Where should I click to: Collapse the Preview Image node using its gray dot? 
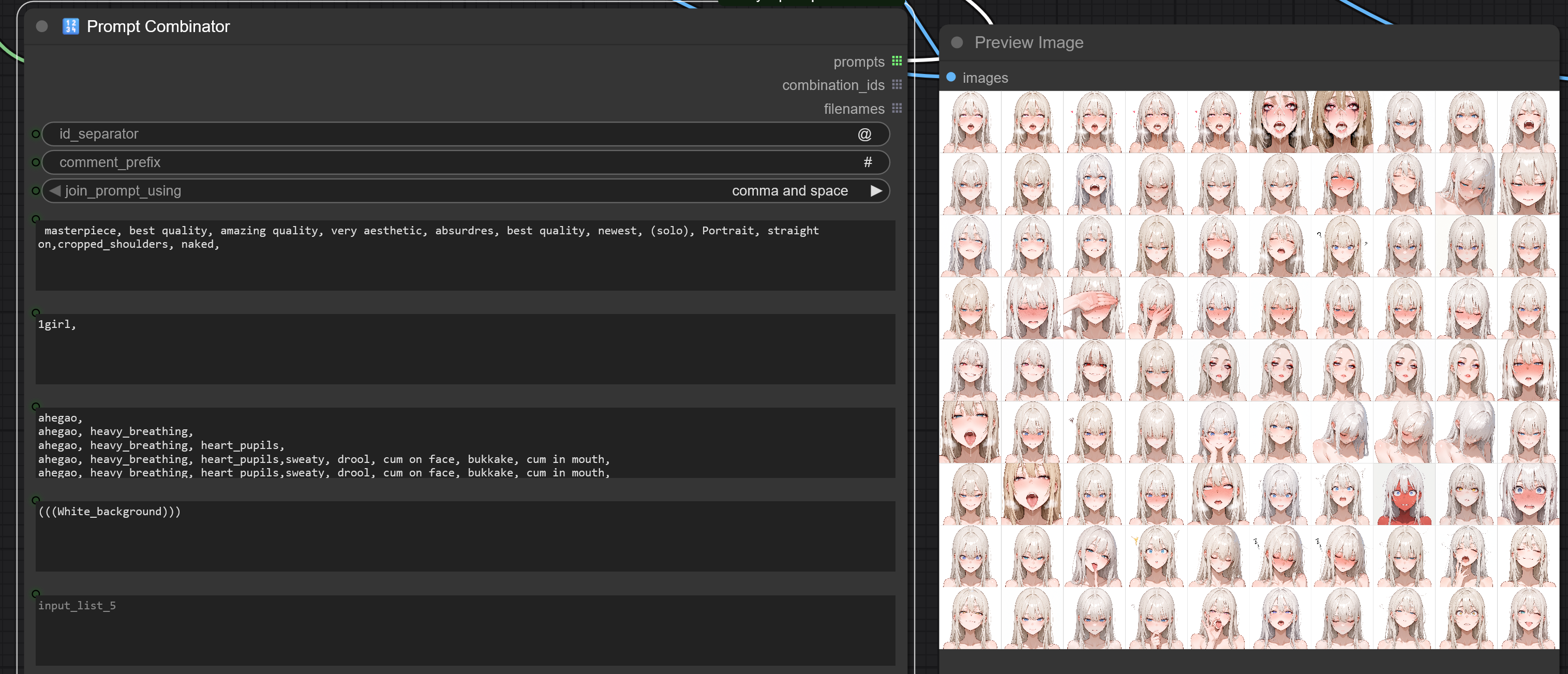(957, 42)
